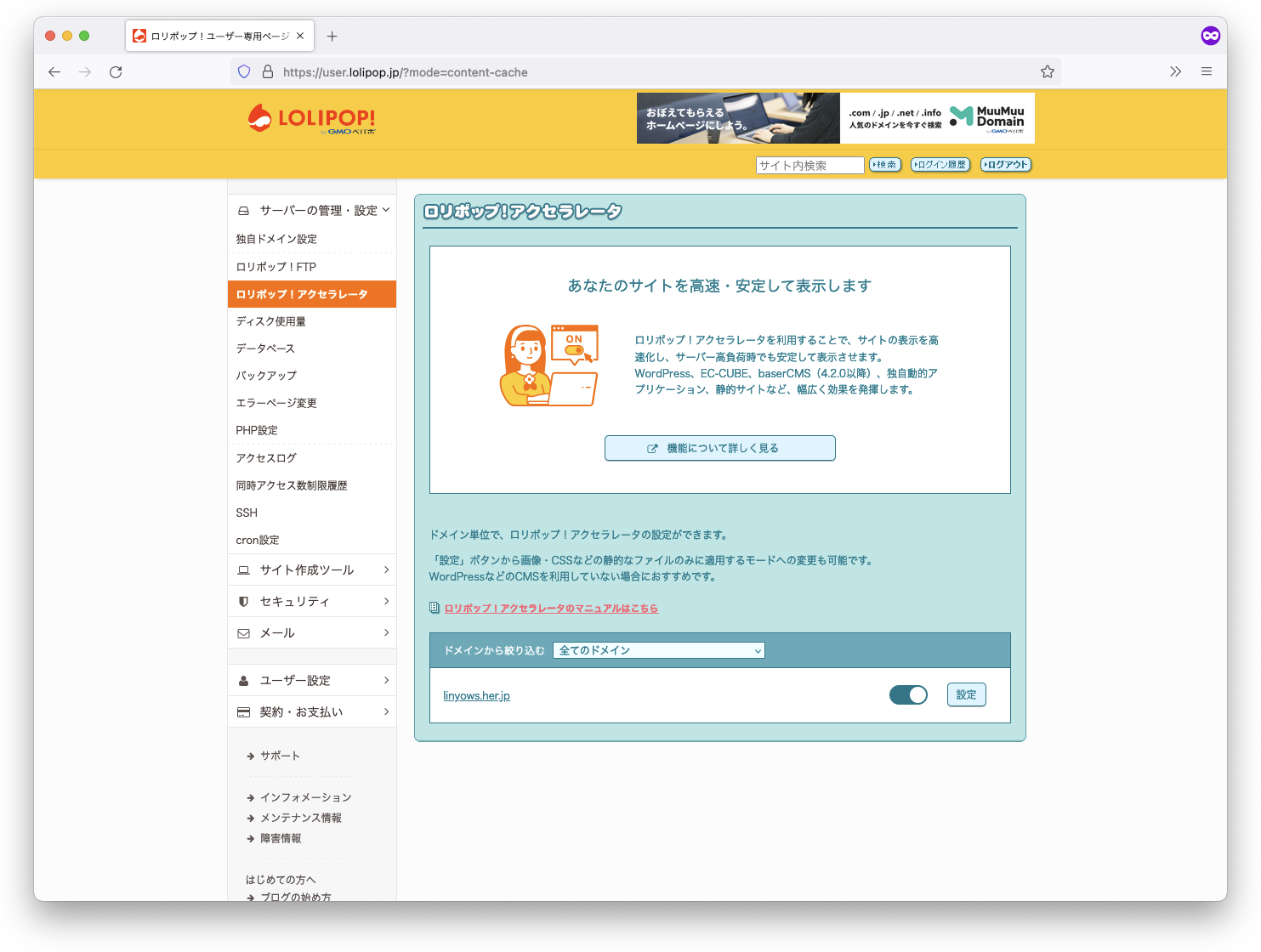Click the document icon beside the manual link

coord(433,607)
